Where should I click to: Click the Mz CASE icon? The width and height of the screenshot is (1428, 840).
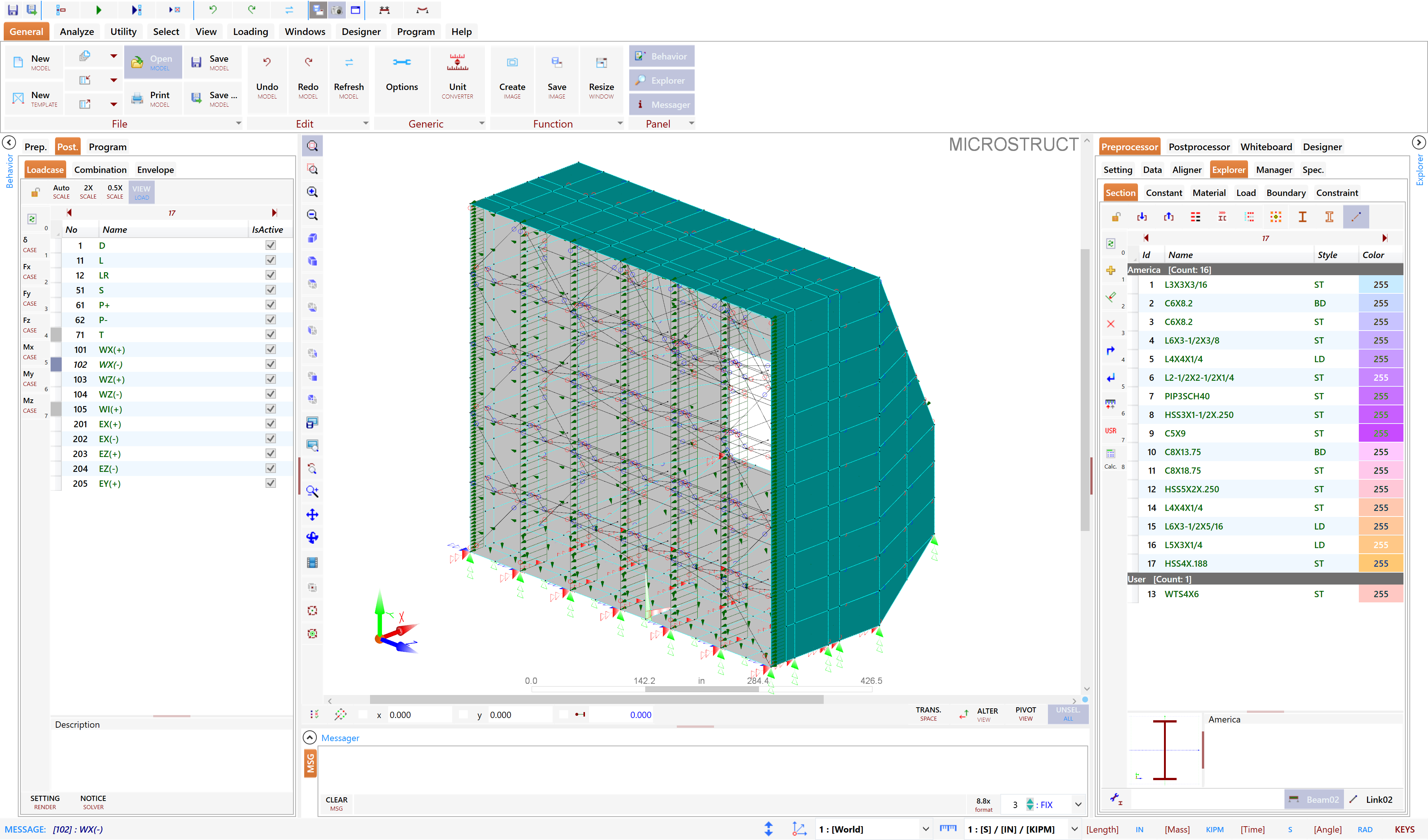29,405
